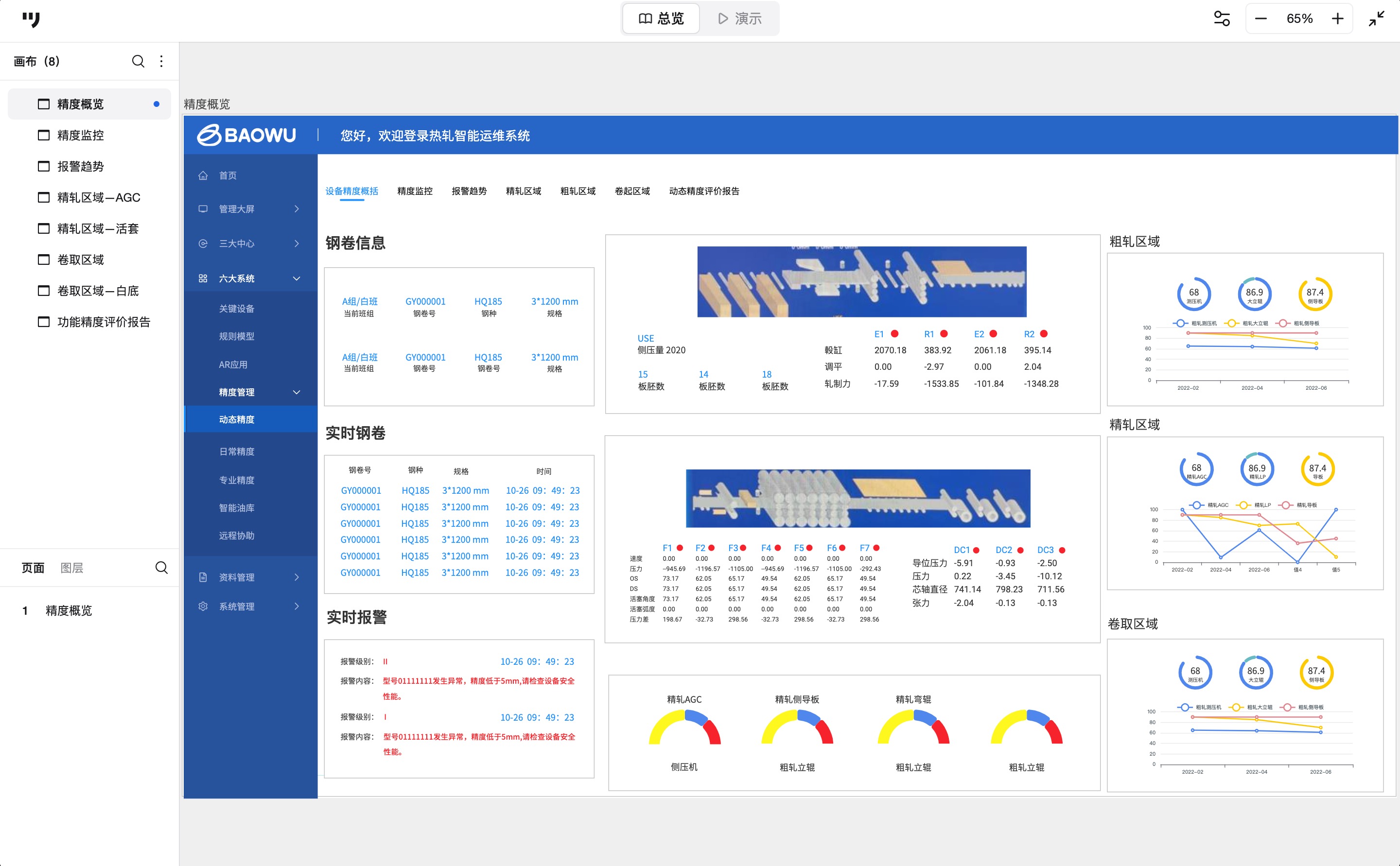Click the logo icon in the top left
1400x866 pixels.
pyautogui.click(x=31, y=19)
